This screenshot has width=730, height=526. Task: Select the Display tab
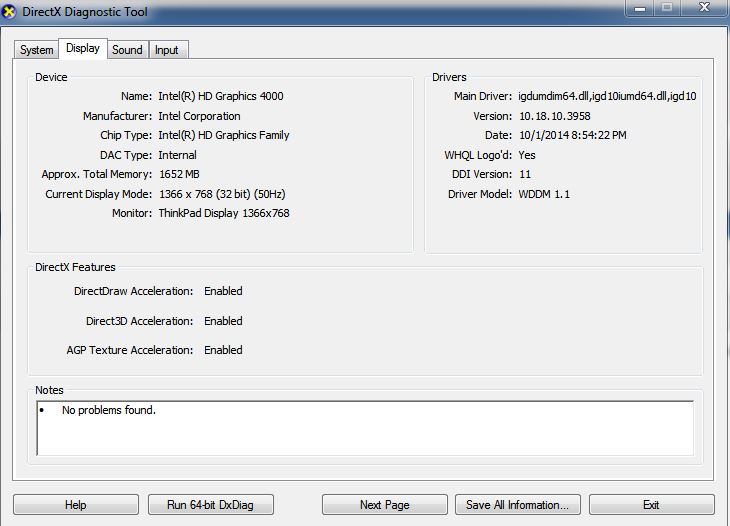[x=83, y=48]
